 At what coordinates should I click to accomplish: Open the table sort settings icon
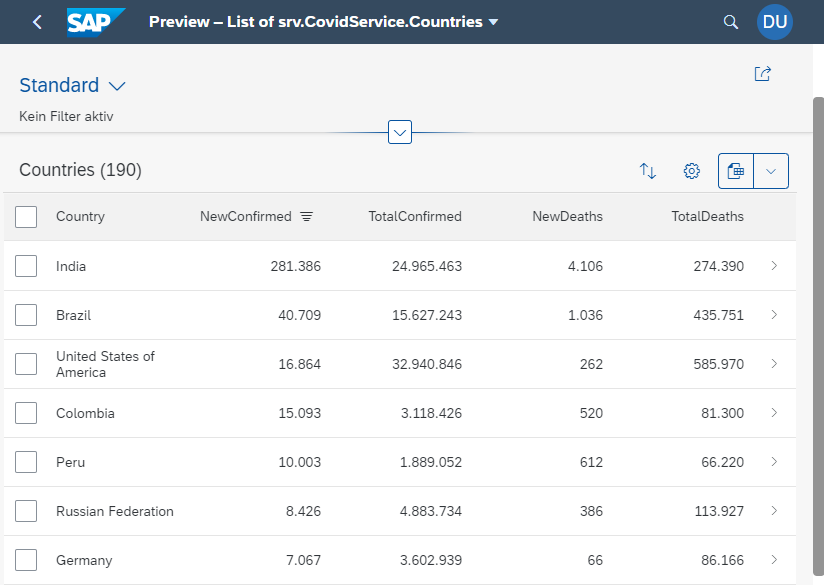pos(648,171)
